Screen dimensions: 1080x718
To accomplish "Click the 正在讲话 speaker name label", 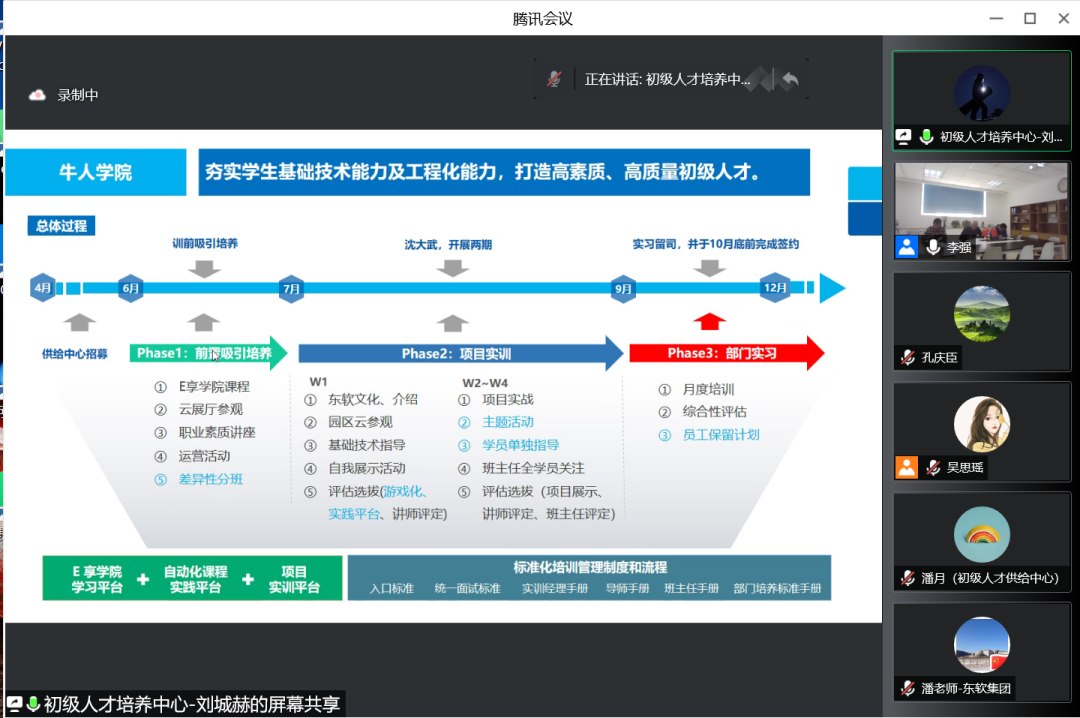I will (667, 79).
